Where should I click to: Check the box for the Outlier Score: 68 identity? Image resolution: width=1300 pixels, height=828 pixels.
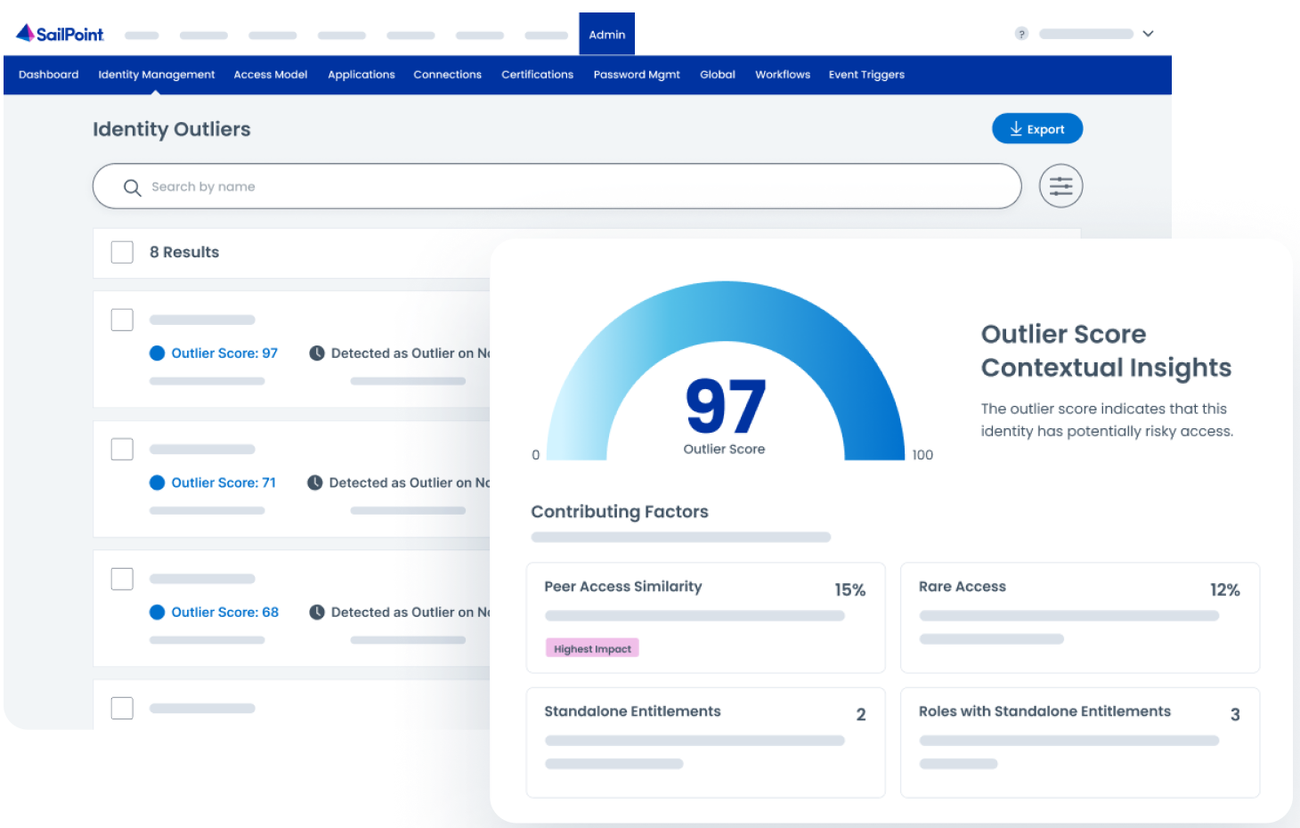tap(122, 578)
